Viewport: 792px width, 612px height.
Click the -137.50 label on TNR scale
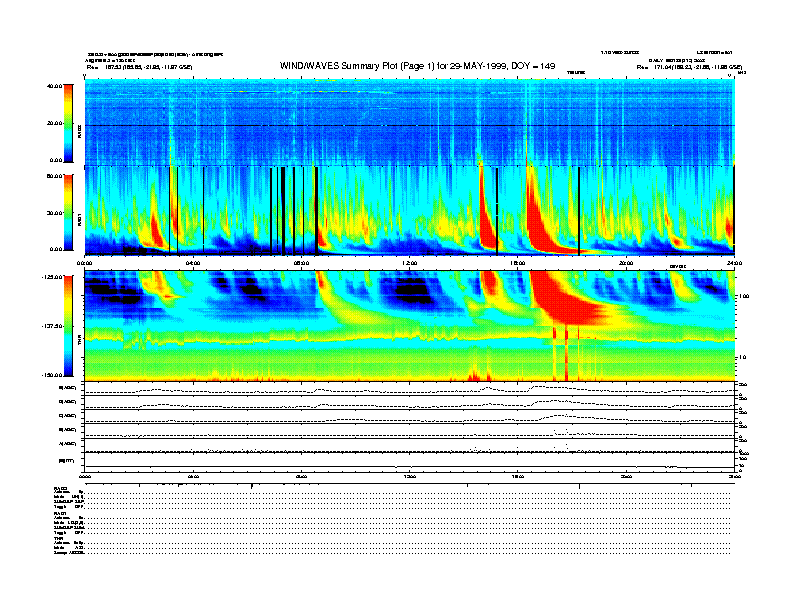[x=52, y=326]
